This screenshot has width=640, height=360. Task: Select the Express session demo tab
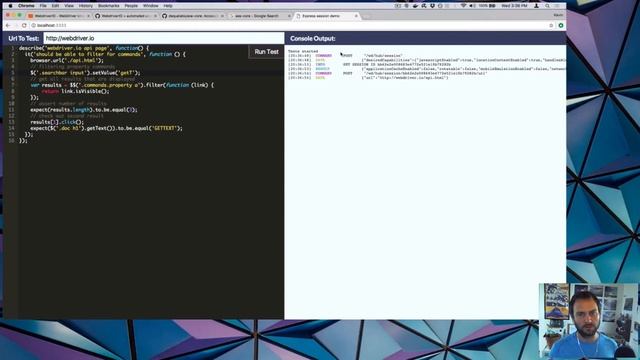pos(326,16)
